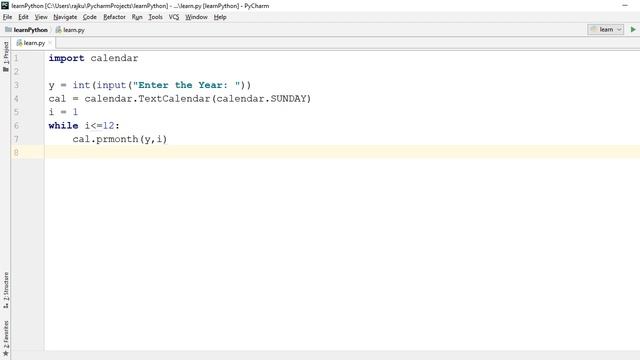
Task: Open the Refactor menu
Action: 114,17
